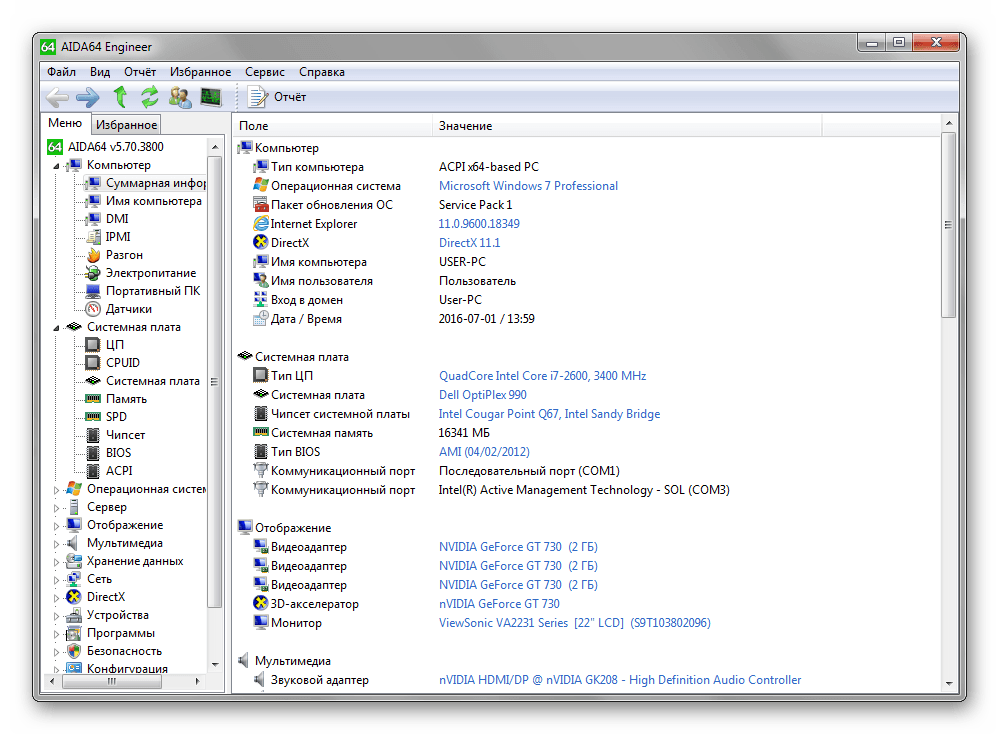Viewport: 999px width, 734px height.
Task: Click the right pane vertical scrollbar thumb
Action: [x=949, y=225]
